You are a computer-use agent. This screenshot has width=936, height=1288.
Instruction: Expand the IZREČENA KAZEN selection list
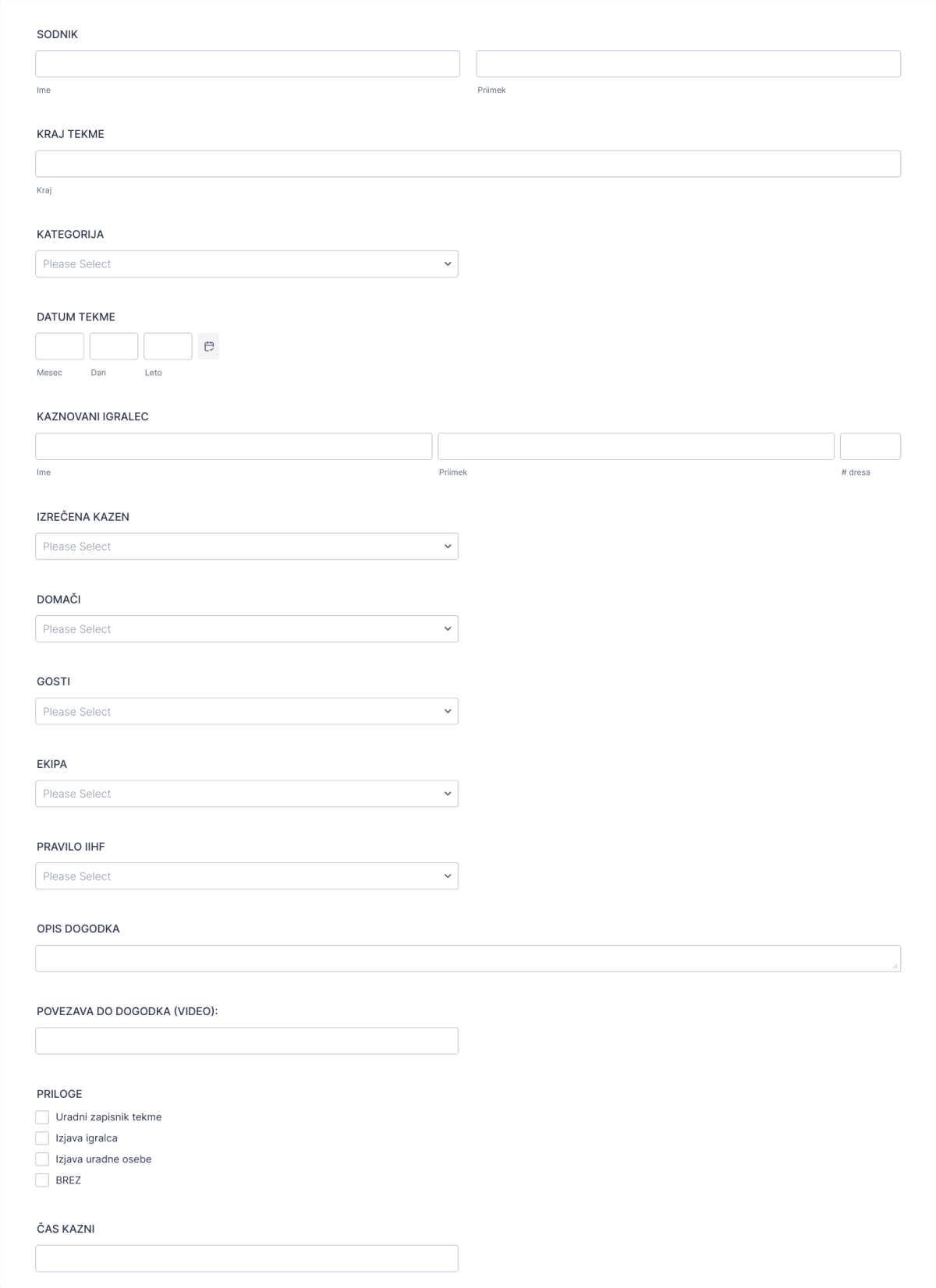(246, 546)
